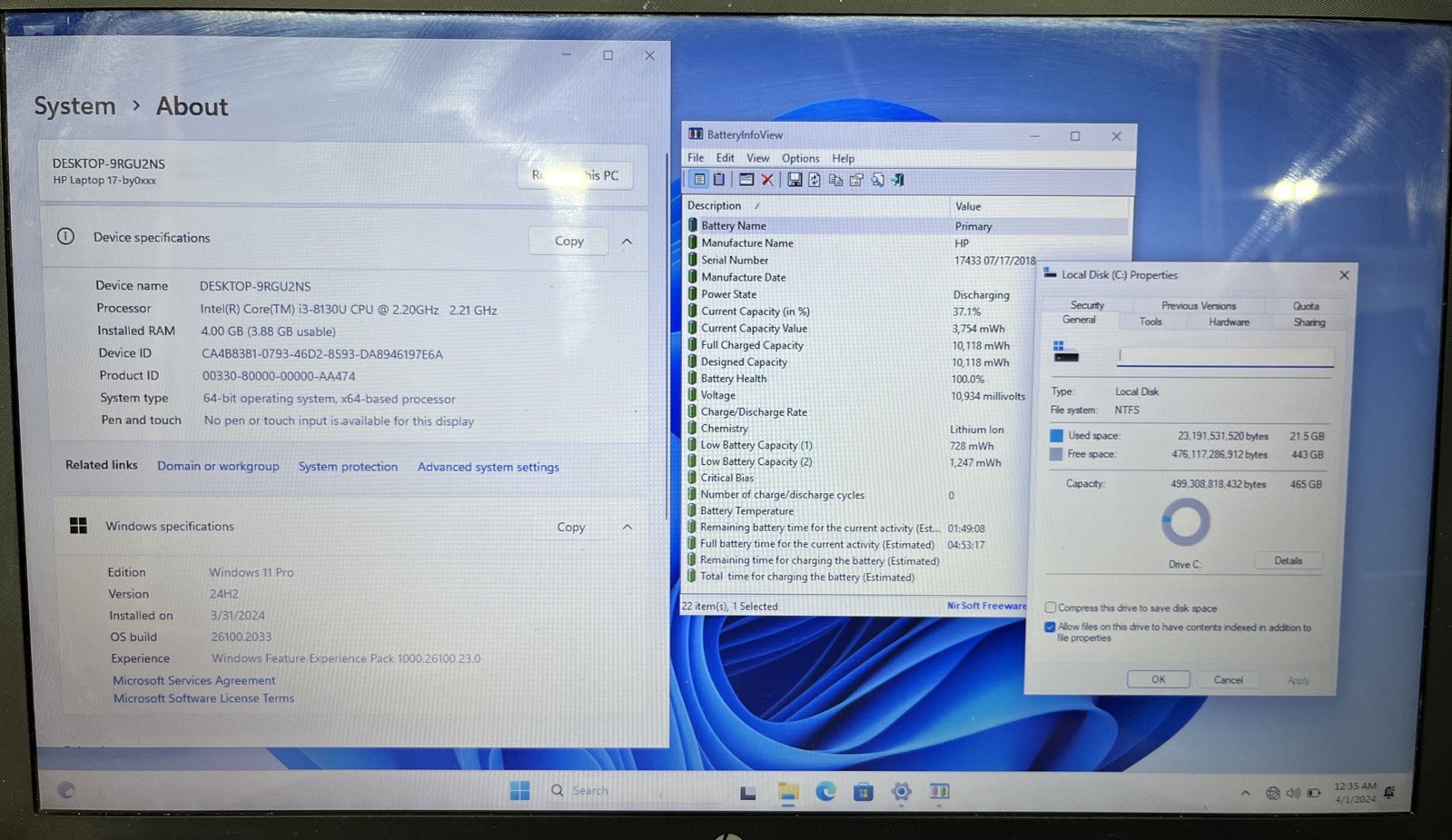Screen dimensions: 1452x840
Task: Open the File menu in BatteryInfoView
Action: coord(696,158)
